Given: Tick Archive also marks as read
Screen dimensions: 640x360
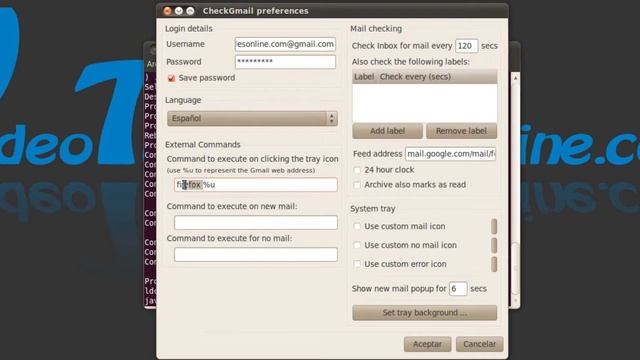Looking at the screenshot, I should (x=357, y=185).
